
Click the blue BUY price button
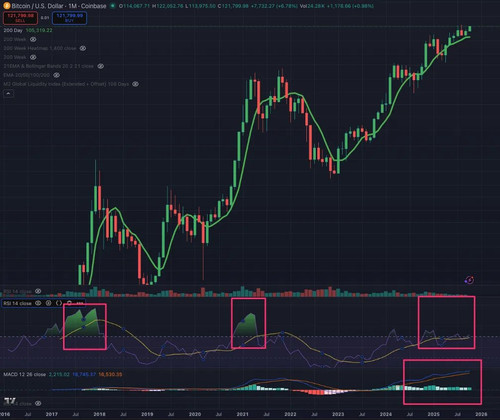(x=69, y=18)
